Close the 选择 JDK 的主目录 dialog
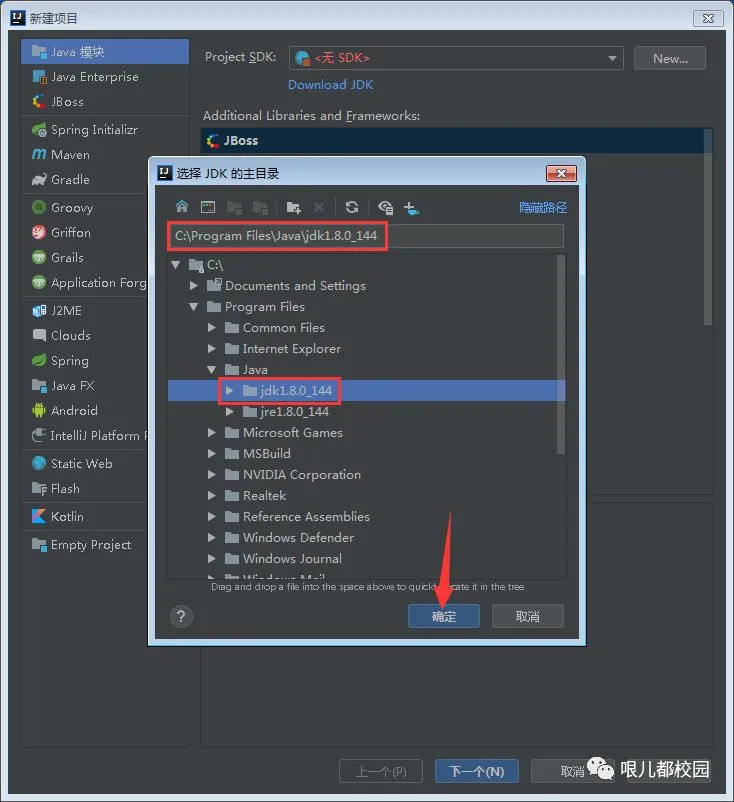This screenshot has width=734, height=802. 561,173
